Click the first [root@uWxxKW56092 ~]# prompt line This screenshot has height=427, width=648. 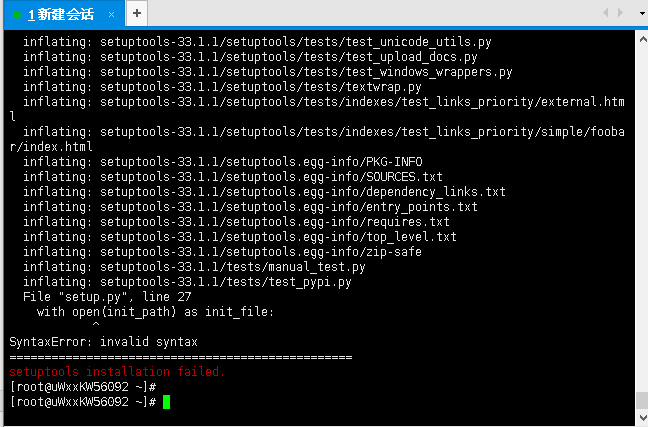tap(83, 387)
